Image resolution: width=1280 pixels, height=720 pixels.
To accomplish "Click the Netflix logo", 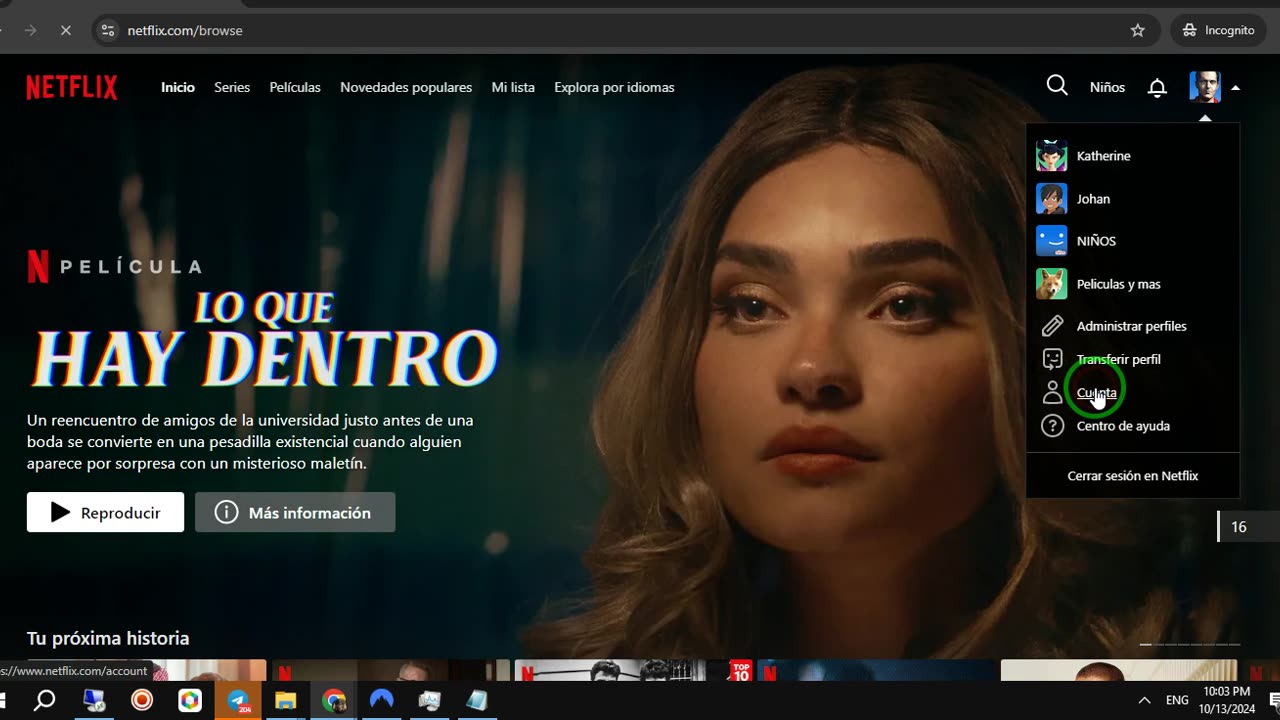I will point(72,88).
